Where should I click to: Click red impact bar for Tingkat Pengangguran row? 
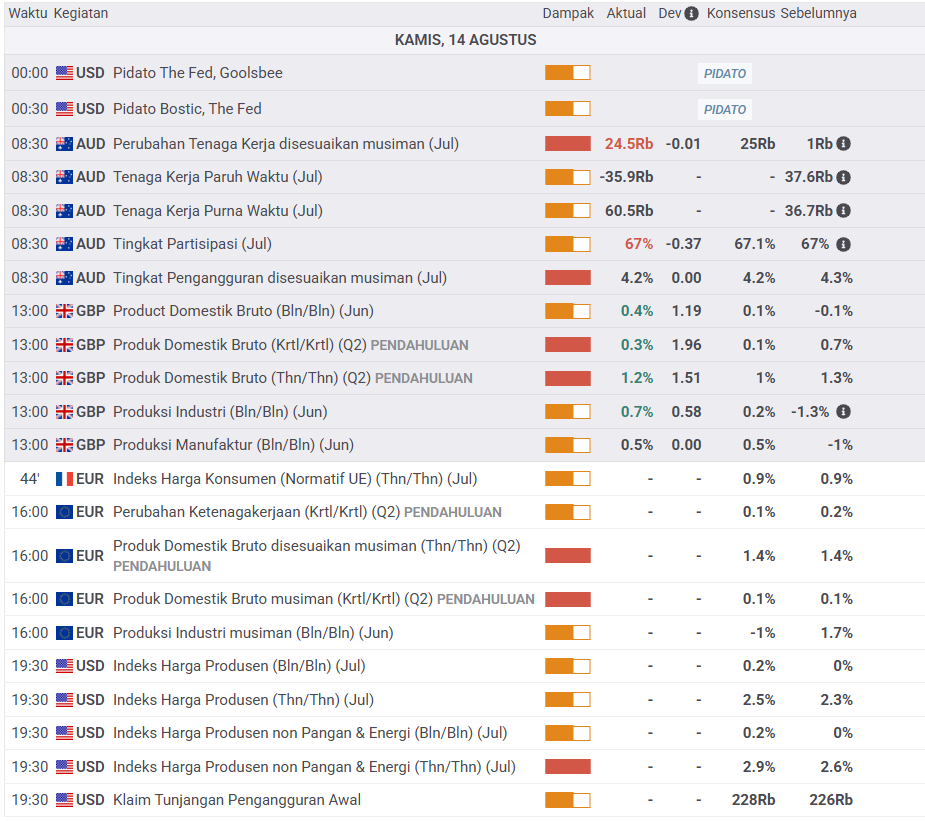tap(567, 278)
